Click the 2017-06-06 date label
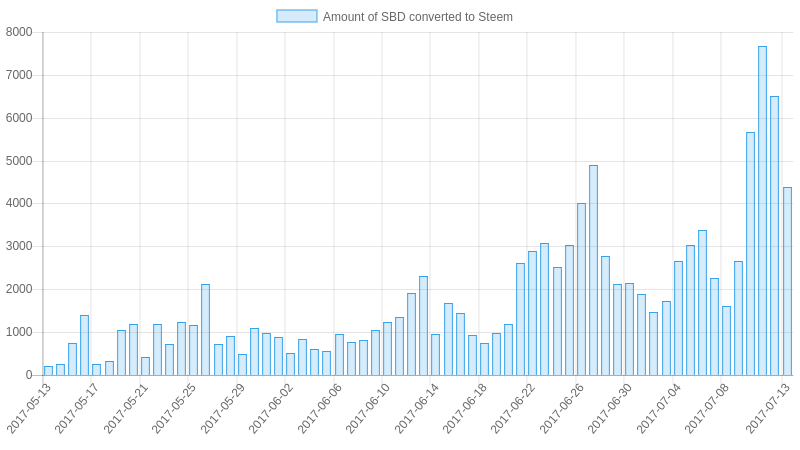The image size is (800, 450). [320, 409]
